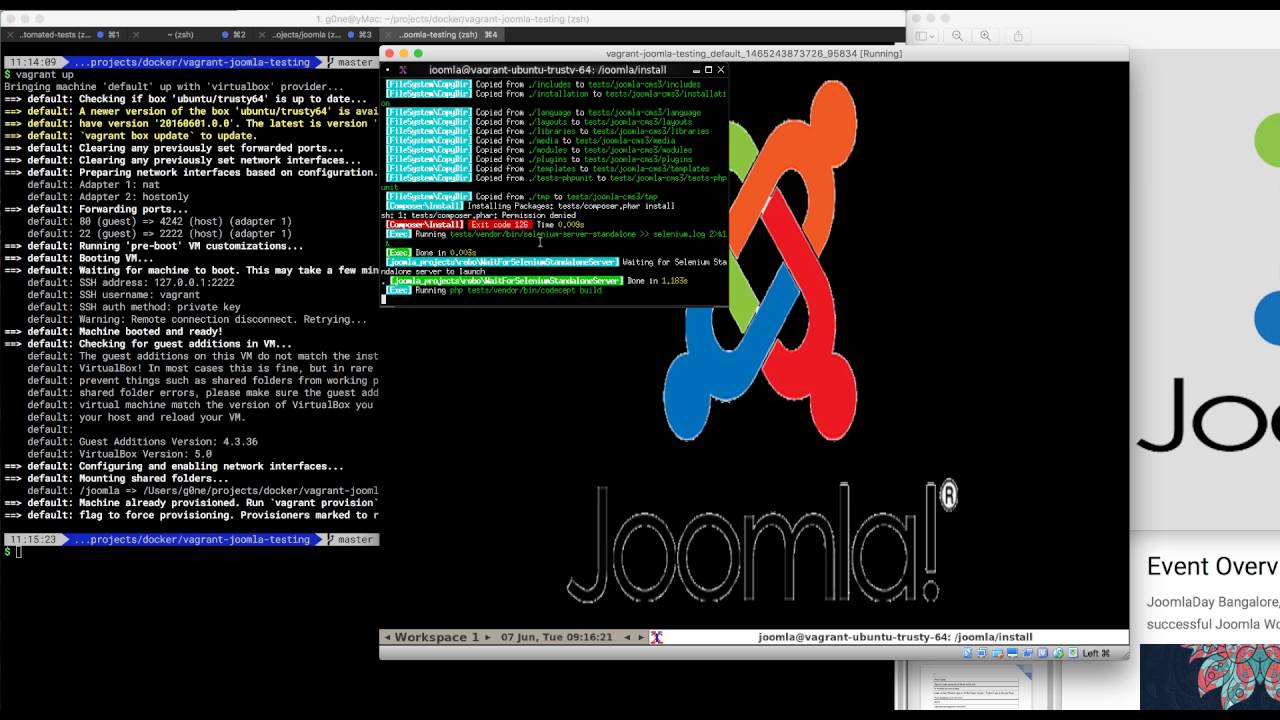1280x720 pixels.
Task: Click the 'vagrant up' command line
Action: click(44, 75)
